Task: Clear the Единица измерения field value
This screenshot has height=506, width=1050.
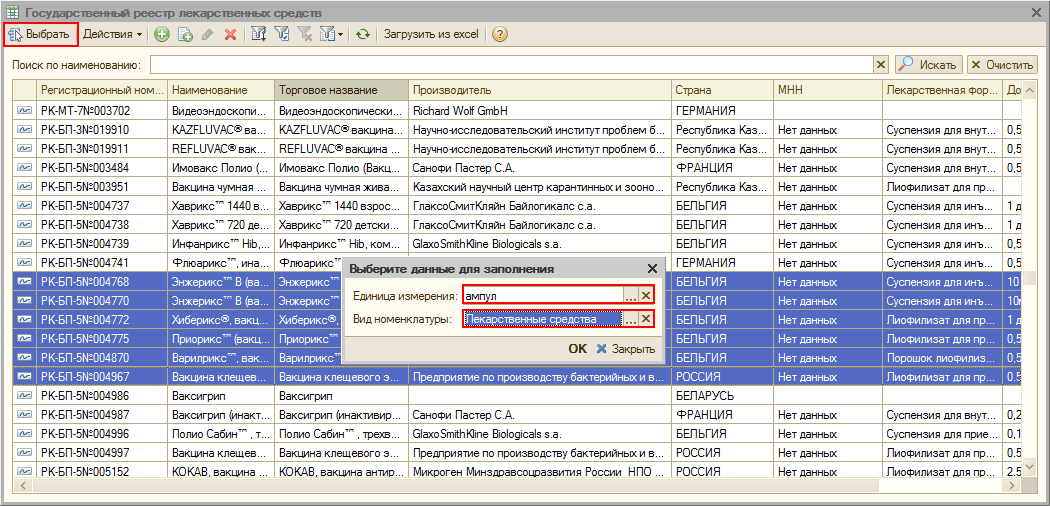Action: [646, 295]
